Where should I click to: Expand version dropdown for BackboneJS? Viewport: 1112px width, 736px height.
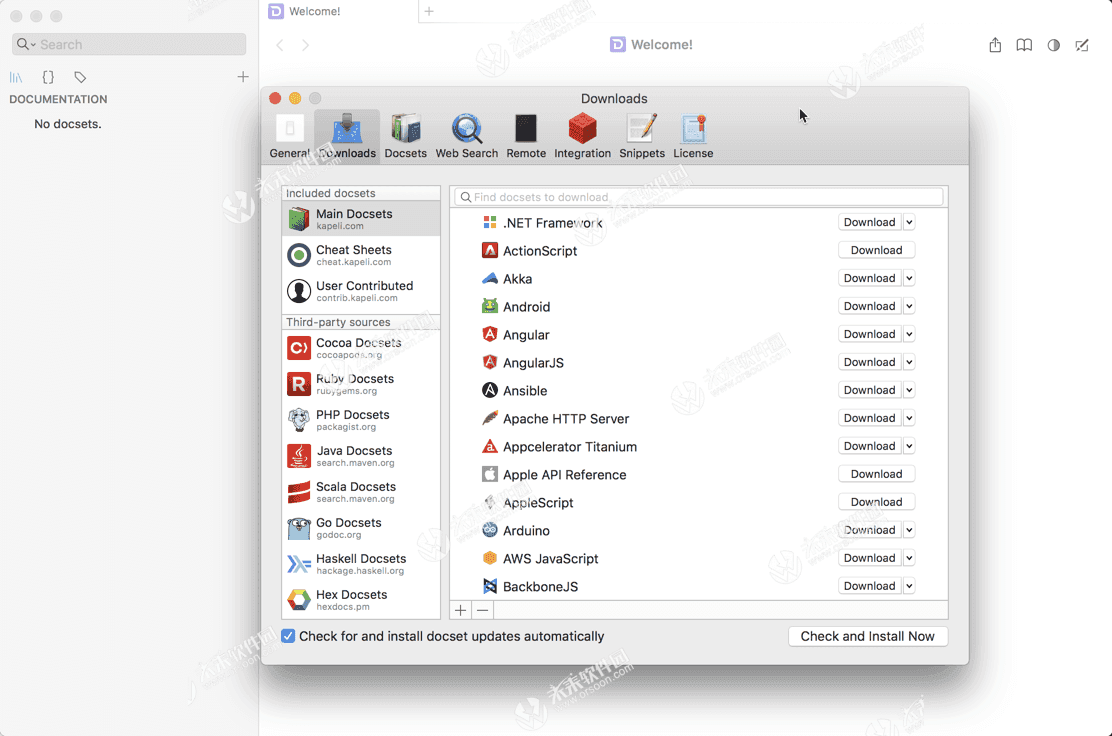pos(909,586)
